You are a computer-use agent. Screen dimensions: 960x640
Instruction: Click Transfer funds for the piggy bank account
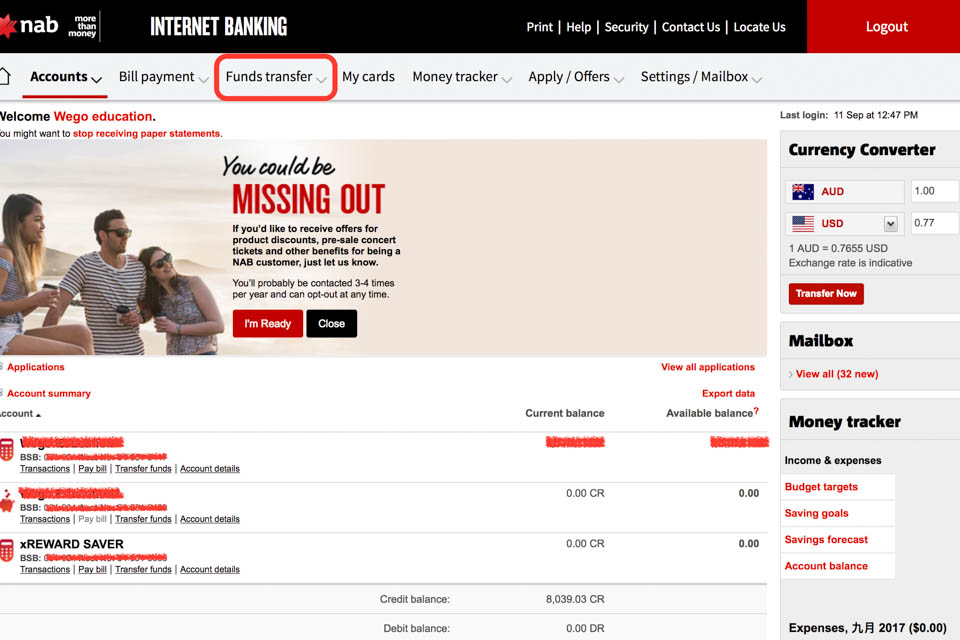point(143,519)
